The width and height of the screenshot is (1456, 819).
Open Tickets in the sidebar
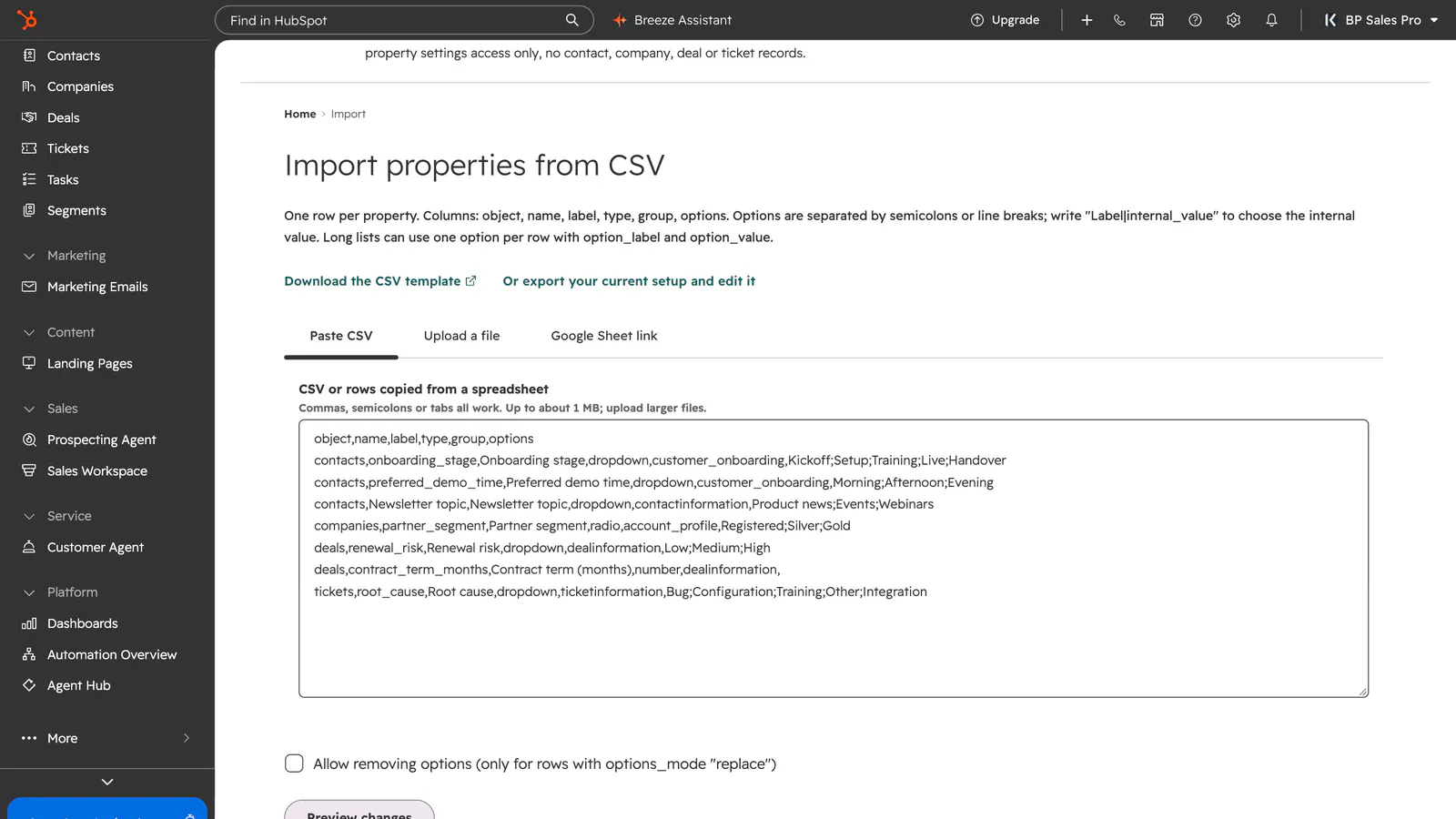68,148
